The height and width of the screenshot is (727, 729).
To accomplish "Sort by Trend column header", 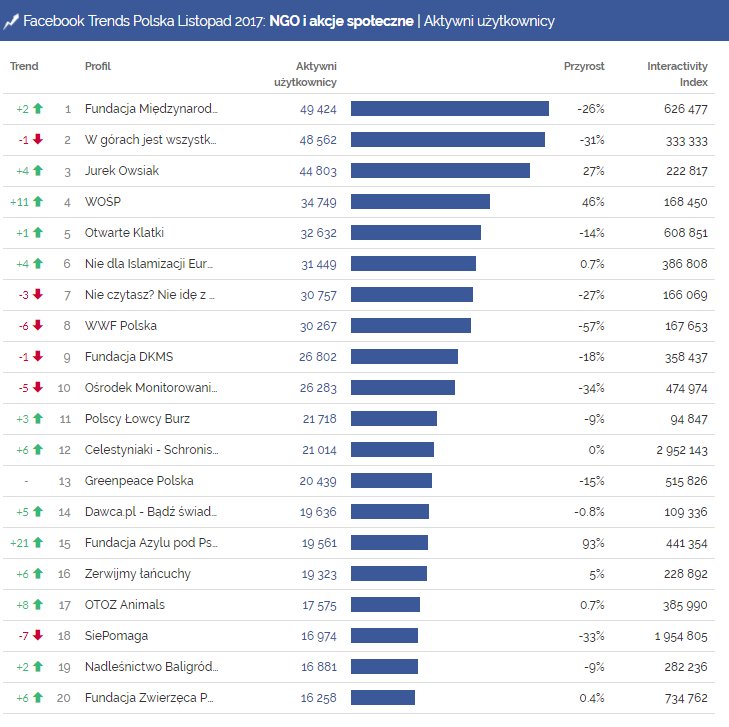I will (x=24, y=67).
